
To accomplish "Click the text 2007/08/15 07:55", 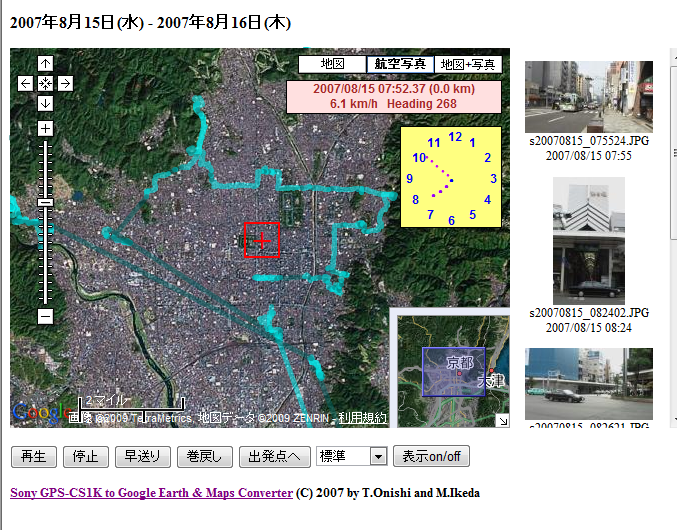I will pyautogui.click(x=589, y=156).
